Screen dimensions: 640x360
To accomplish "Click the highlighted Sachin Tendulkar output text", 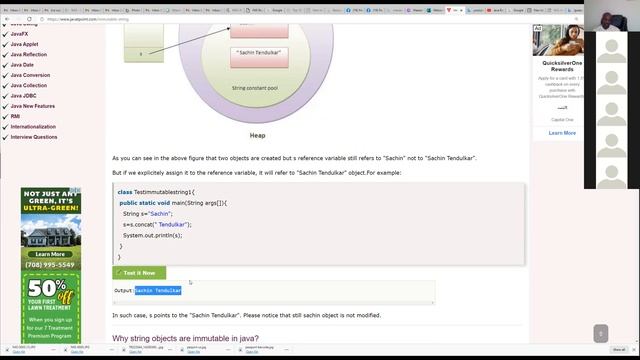I will [x=158, y=290].
